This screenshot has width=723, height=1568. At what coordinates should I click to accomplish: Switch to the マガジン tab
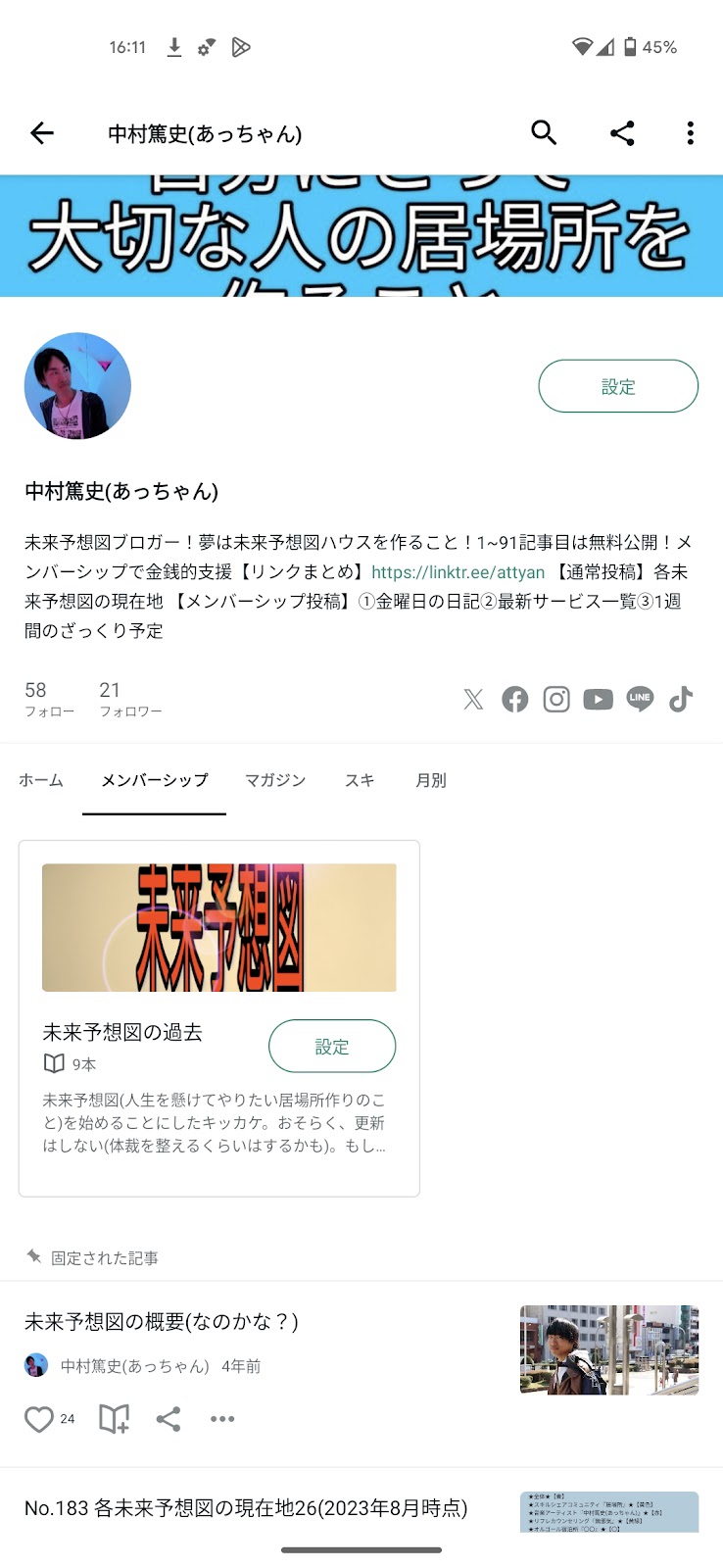[275, 780]
